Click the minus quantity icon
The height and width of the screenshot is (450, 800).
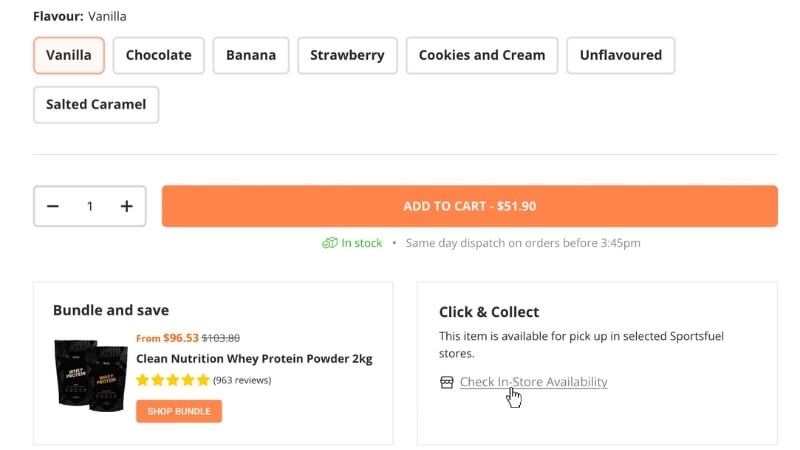[x=53, y=206]
